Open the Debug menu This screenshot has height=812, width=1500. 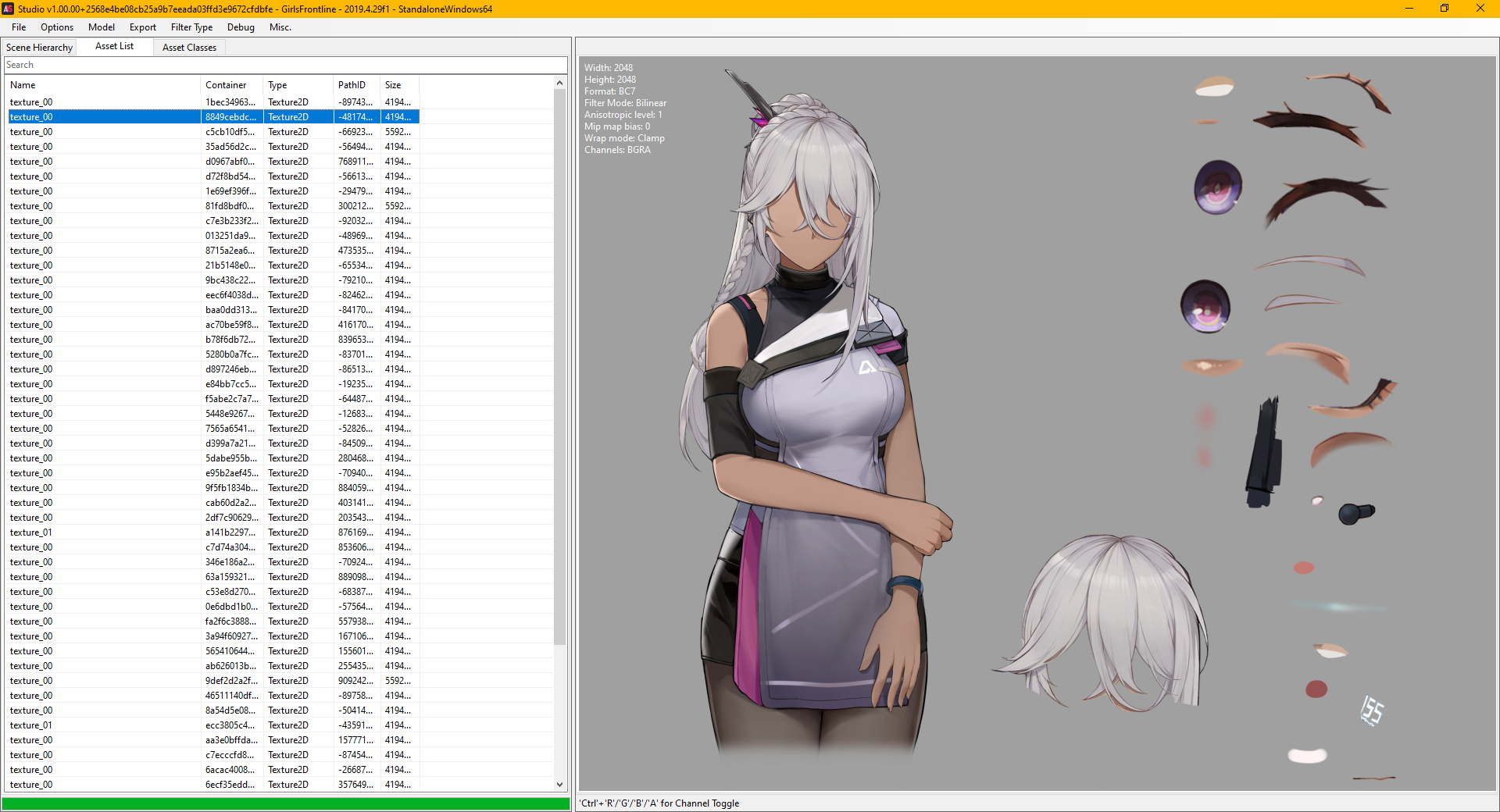(241, 27)
